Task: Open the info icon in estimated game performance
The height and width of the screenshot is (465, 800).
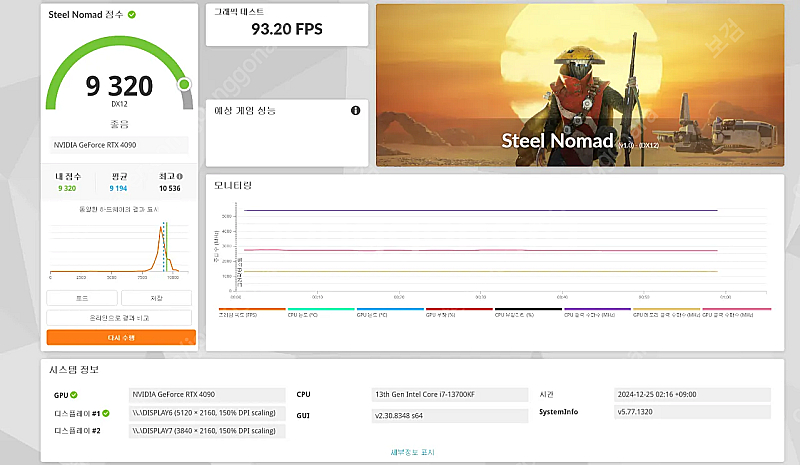Action: (x=356, y=110)
